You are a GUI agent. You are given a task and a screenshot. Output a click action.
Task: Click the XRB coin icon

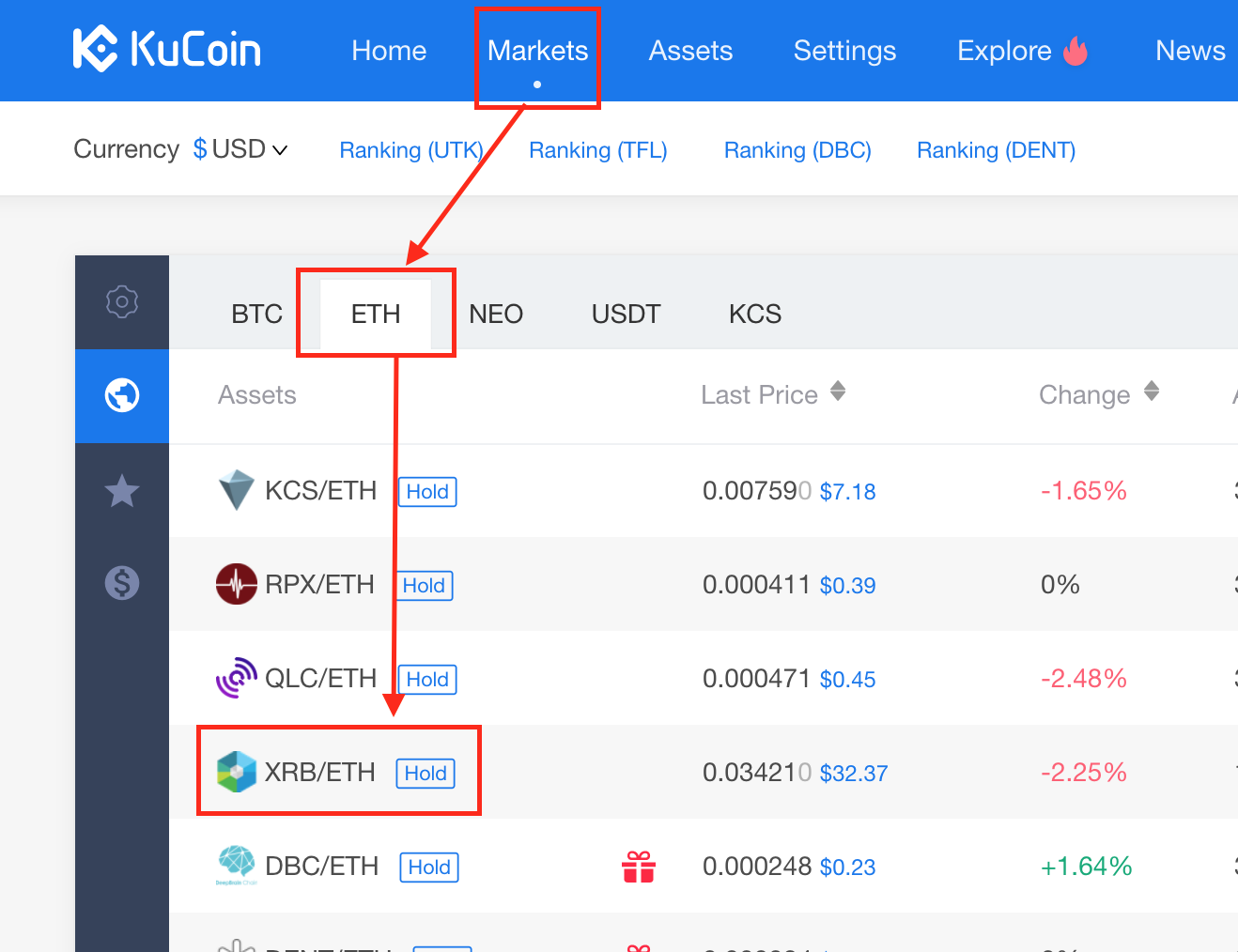click(x=237, y=772)
